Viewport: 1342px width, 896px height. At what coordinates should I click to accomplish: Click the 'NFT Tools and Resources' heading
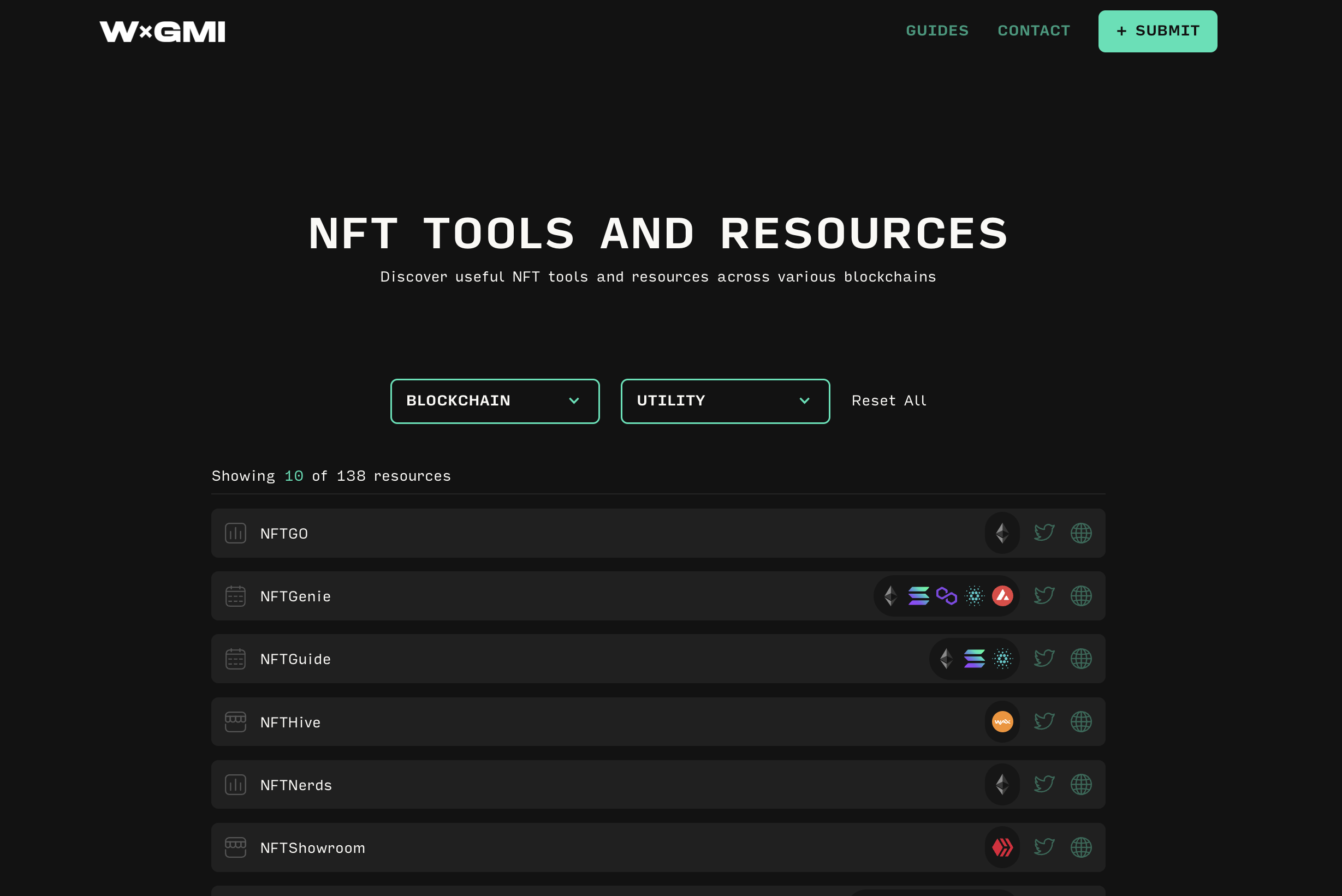pos(658,233)
